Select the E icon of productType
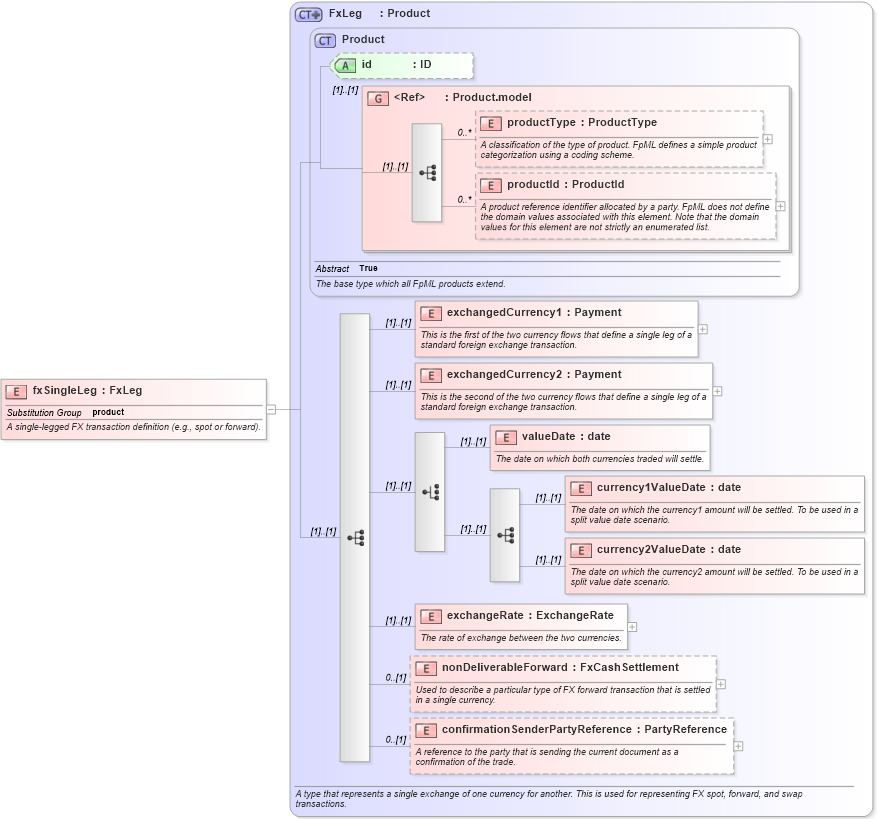 click(491, 122)
